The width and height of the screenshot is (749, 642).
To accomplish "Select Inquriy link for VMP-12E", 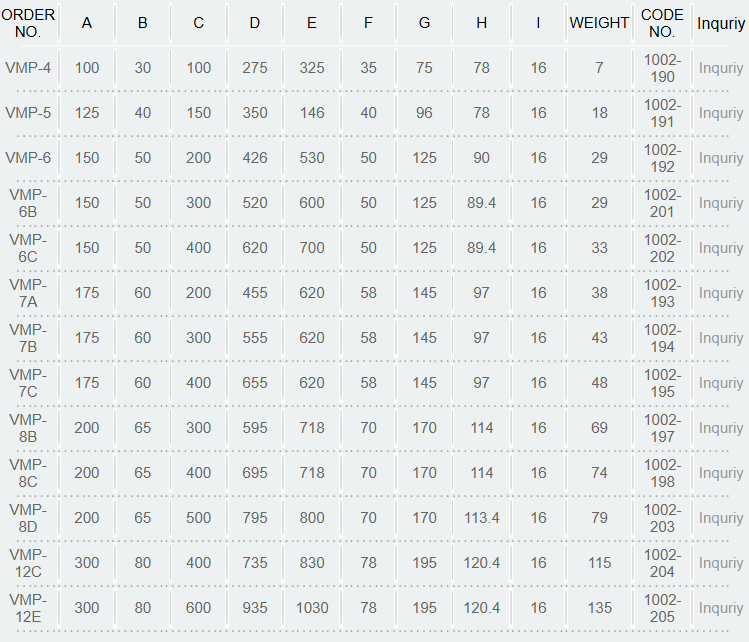I will [720, 608].
